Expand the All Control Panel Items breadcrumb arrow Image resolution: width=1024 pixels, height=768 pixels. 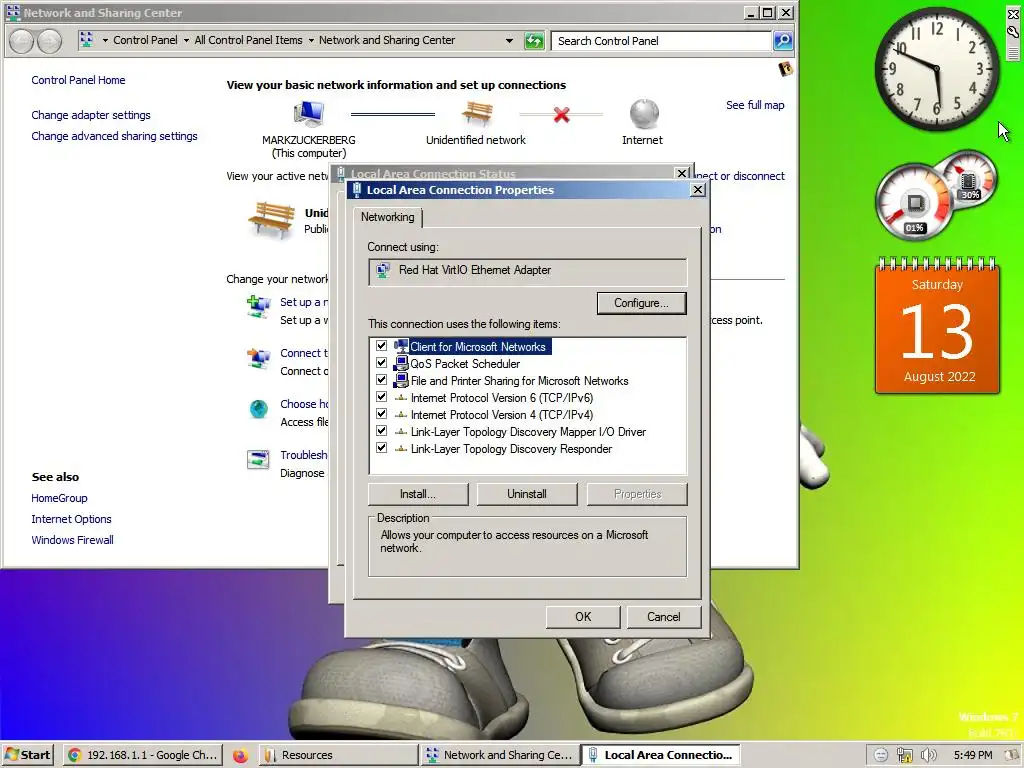point(311,40)
